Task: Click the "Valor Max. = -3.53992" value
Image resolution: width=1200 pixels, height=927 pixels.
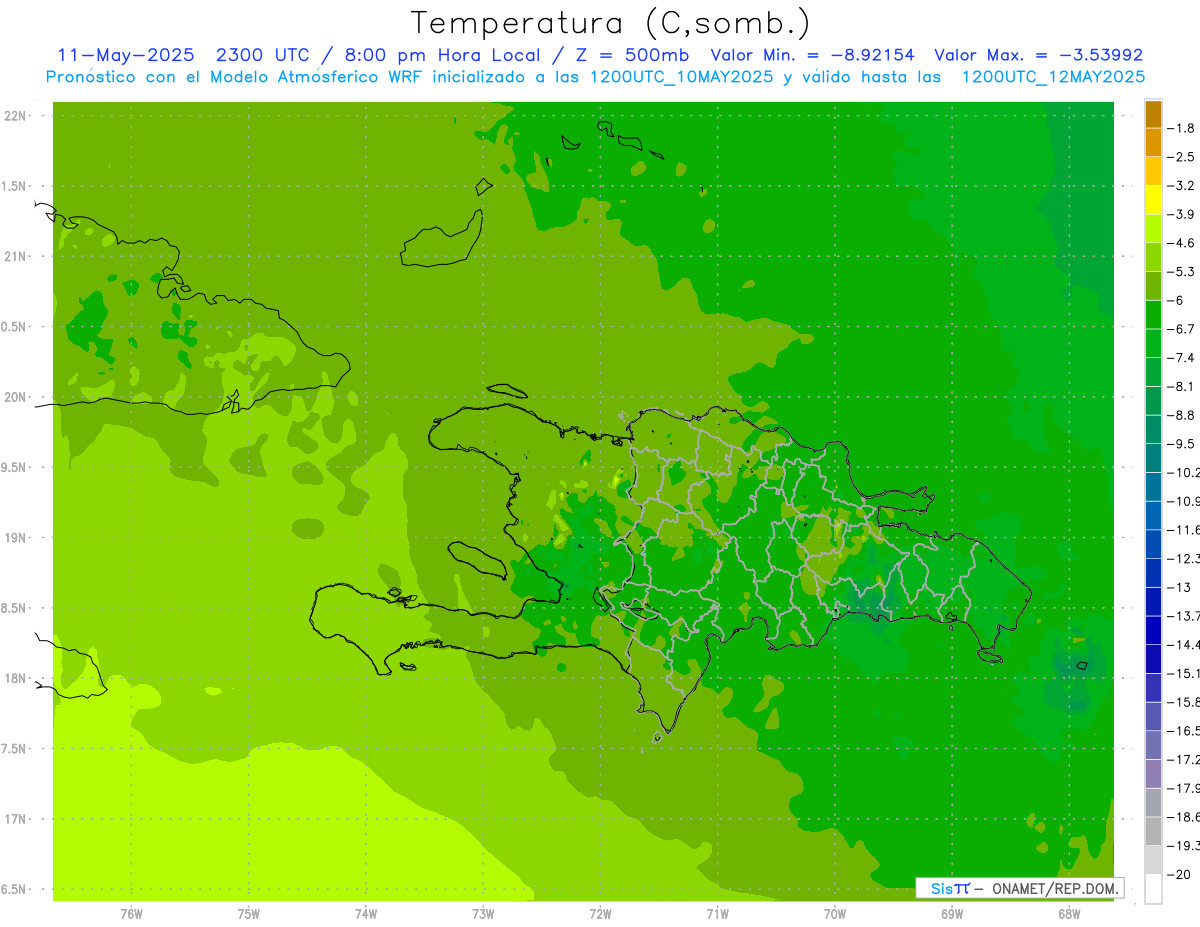Action: [x=1039, y=55]
